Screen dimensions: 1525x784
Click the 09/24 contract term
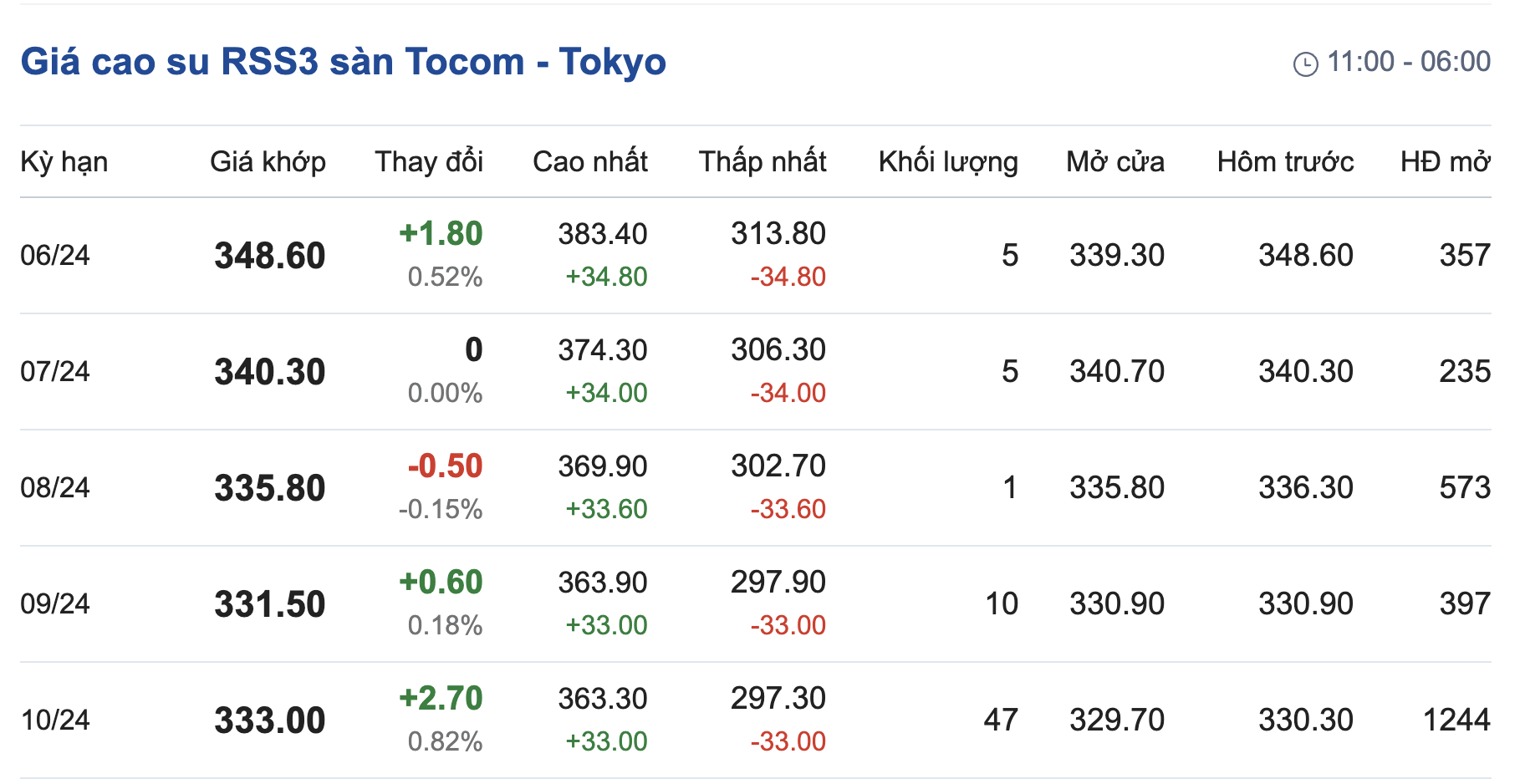[x=55, y=603]
